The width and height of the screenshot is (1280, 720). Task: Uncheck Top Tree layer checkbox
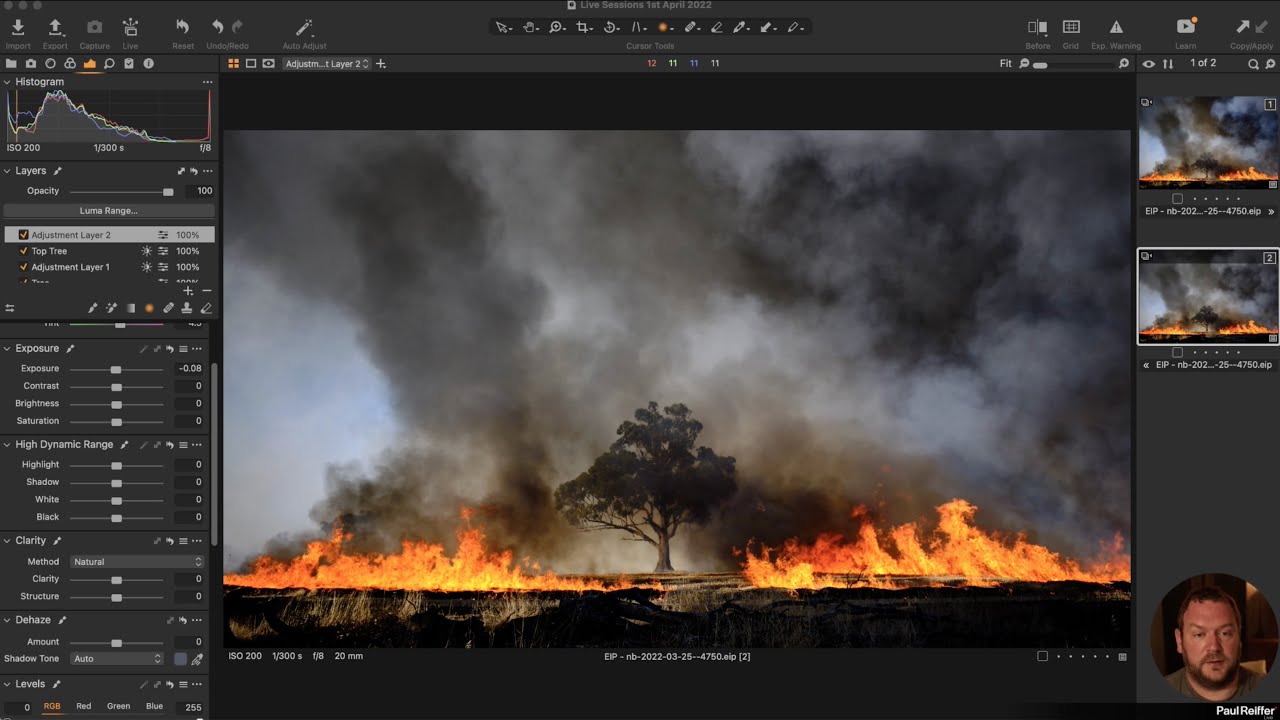23,251
